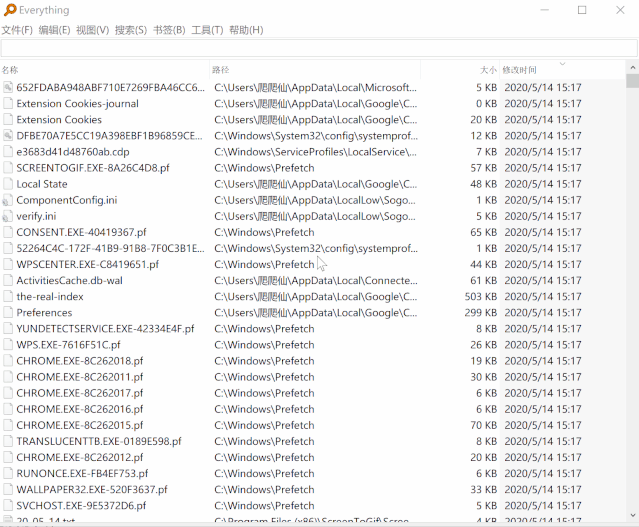Viewport: 639px width, 527px height.
Task: Click the 70 KB size cell
Action: tap(483, 425)
